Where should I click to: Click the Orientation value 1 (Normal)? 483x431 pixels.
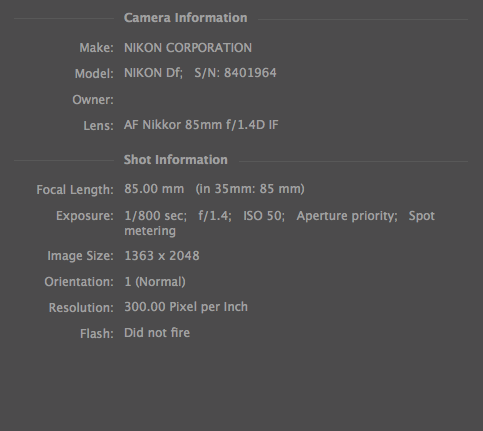point(155,282)
